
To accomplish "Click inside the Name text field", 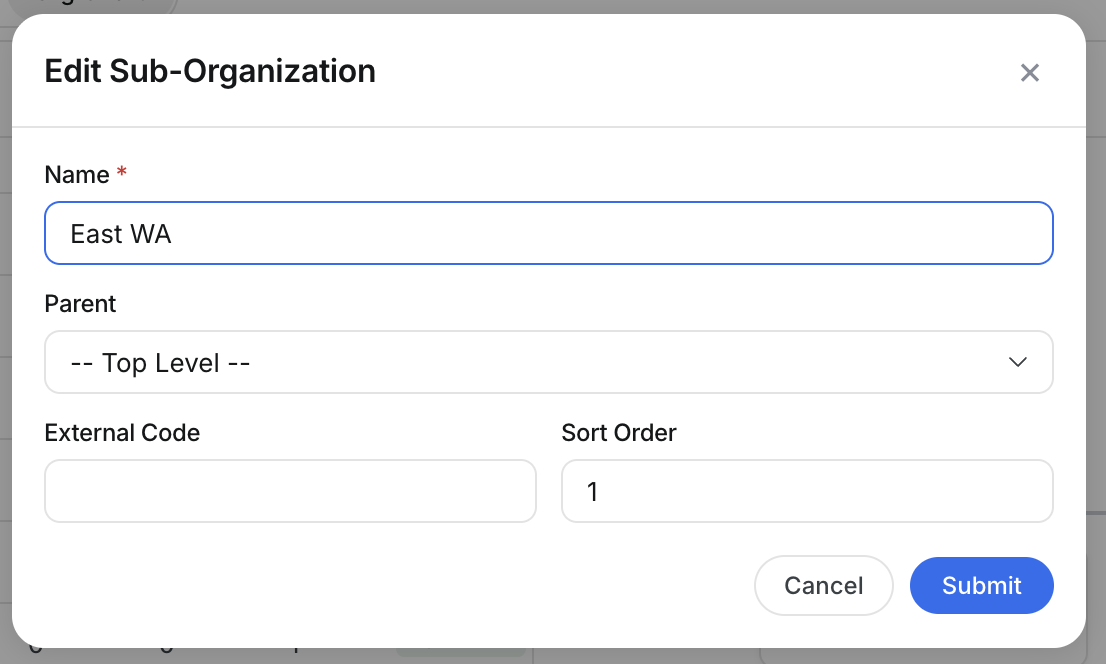I will (x=548, y=232).
